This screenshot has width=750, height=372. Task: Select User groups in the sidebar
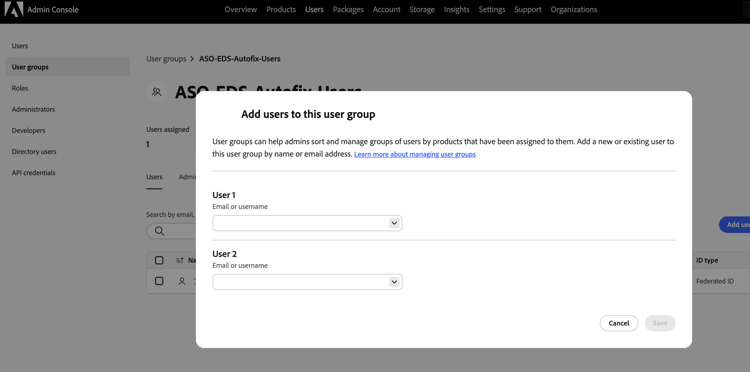pos(67,67)
